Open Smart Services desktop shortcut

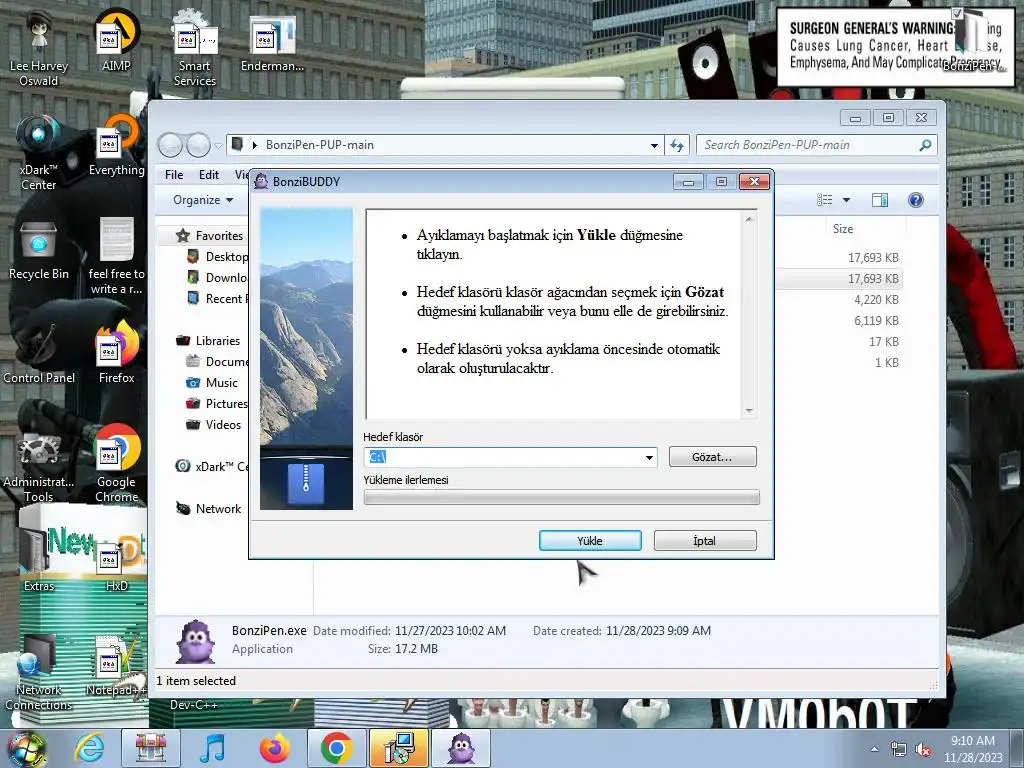(194, 47)
